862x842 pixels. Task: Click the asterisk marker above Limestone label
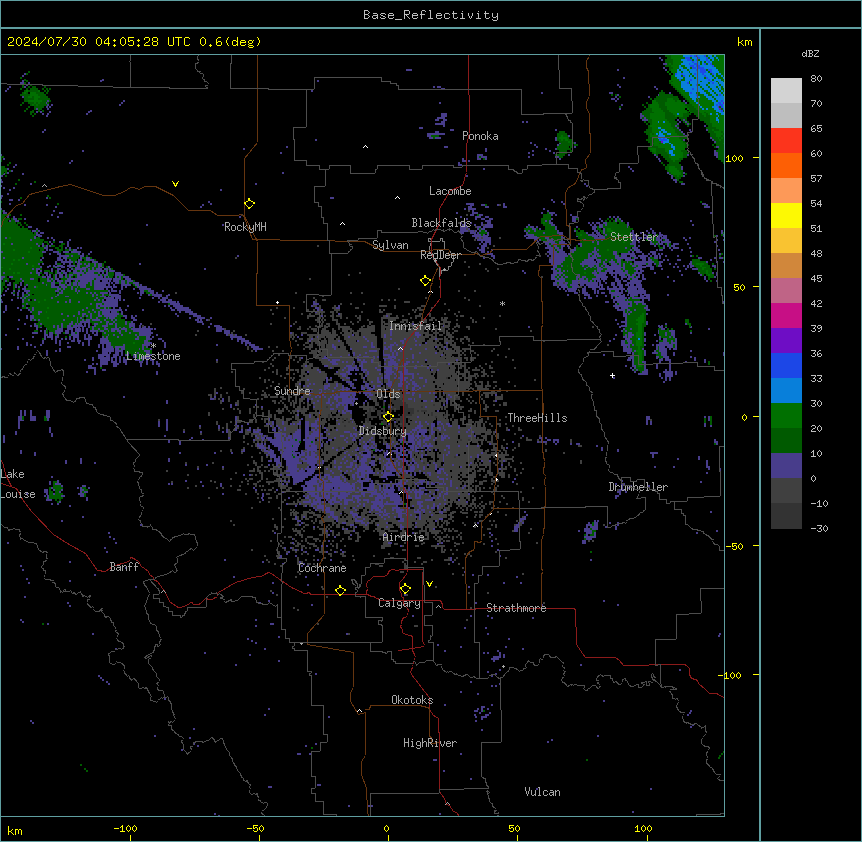point(153,346)
